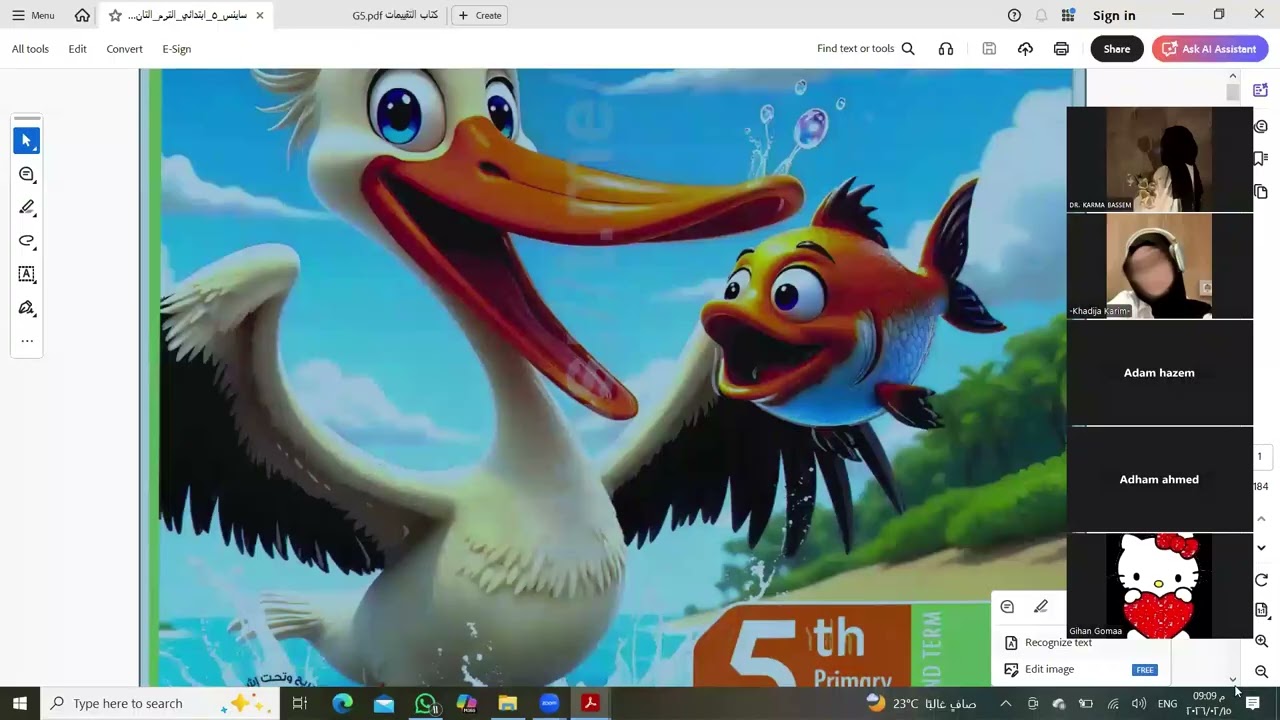Close the first open PDF tab

[260, 15]
